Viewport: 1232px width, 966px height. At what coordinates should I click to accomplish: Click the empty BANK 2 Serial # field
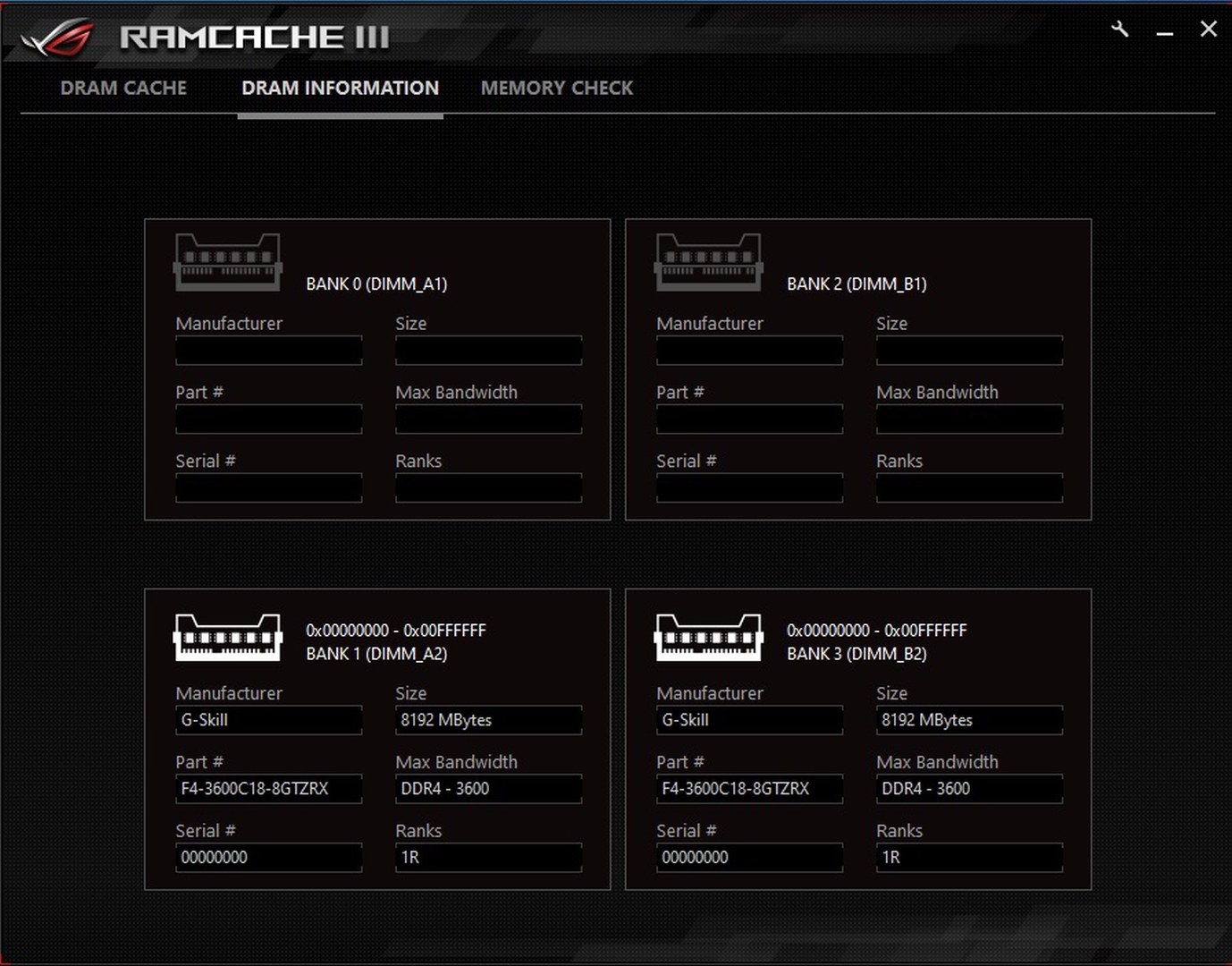[750, 488]
